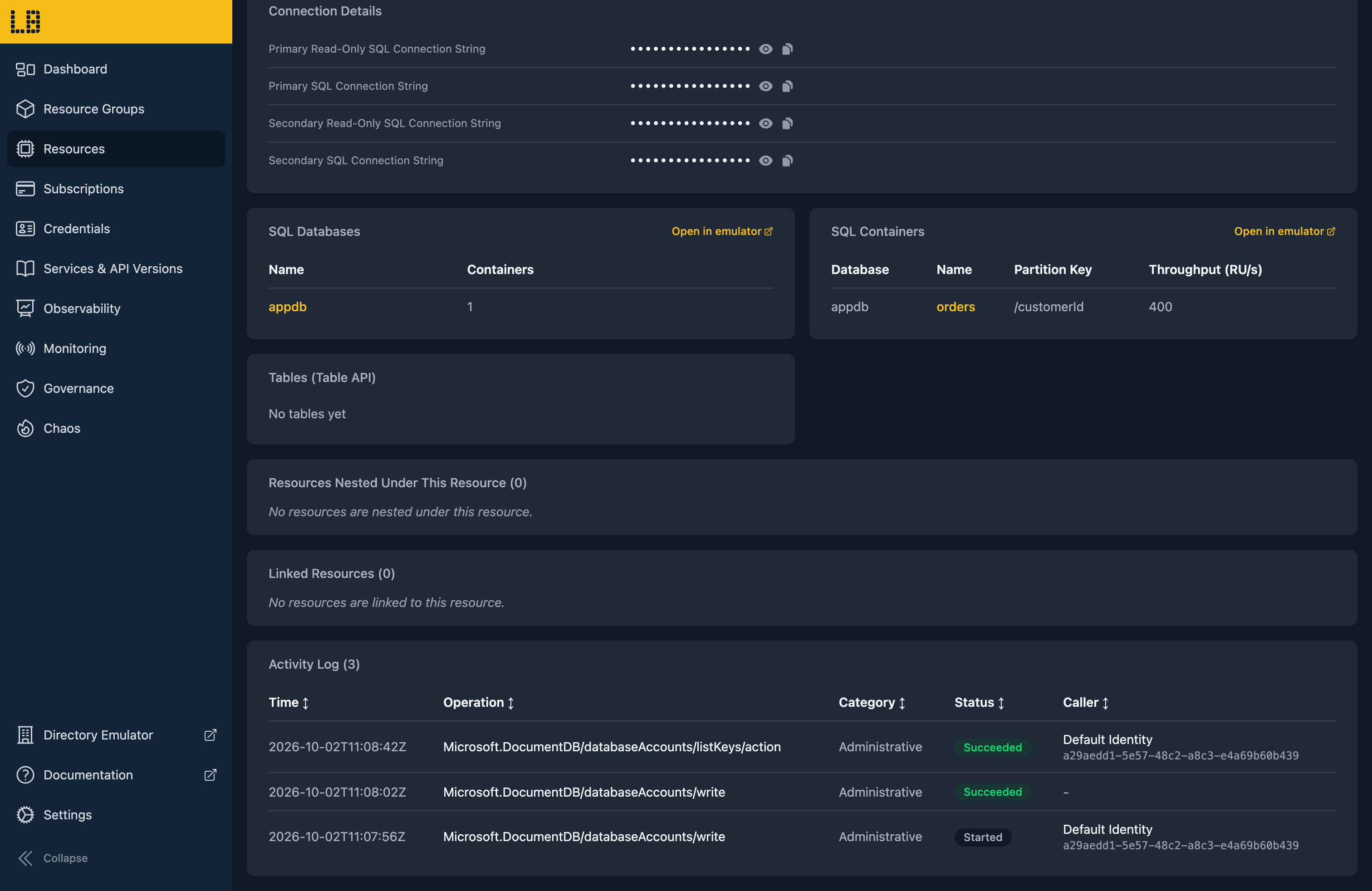Screen dimensions: 1372x891
Task: Click the Services & API Versions book icon
Action: tap(25, 269)
